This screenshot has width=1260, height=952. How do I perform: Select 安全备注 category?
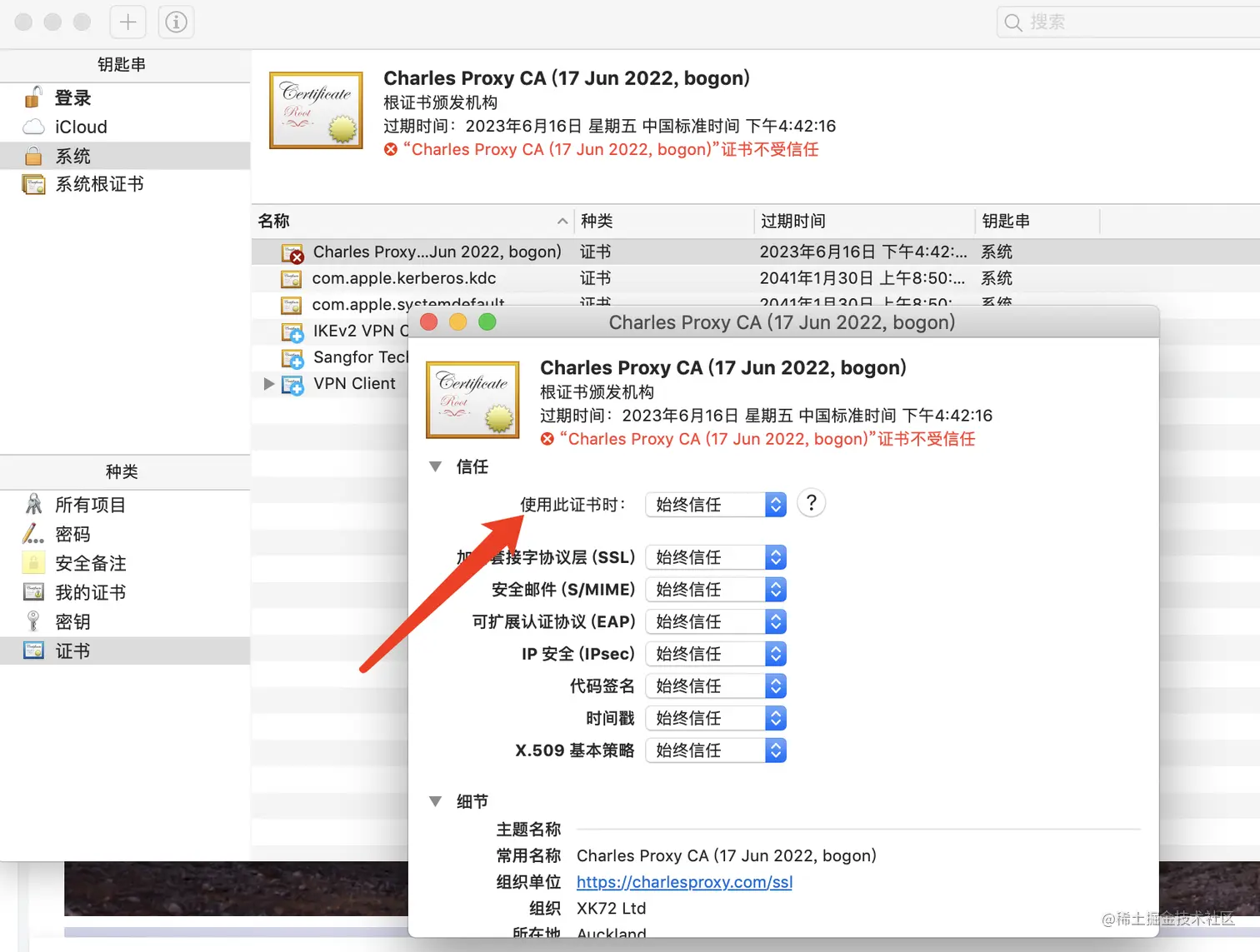[x=125, y=563]
